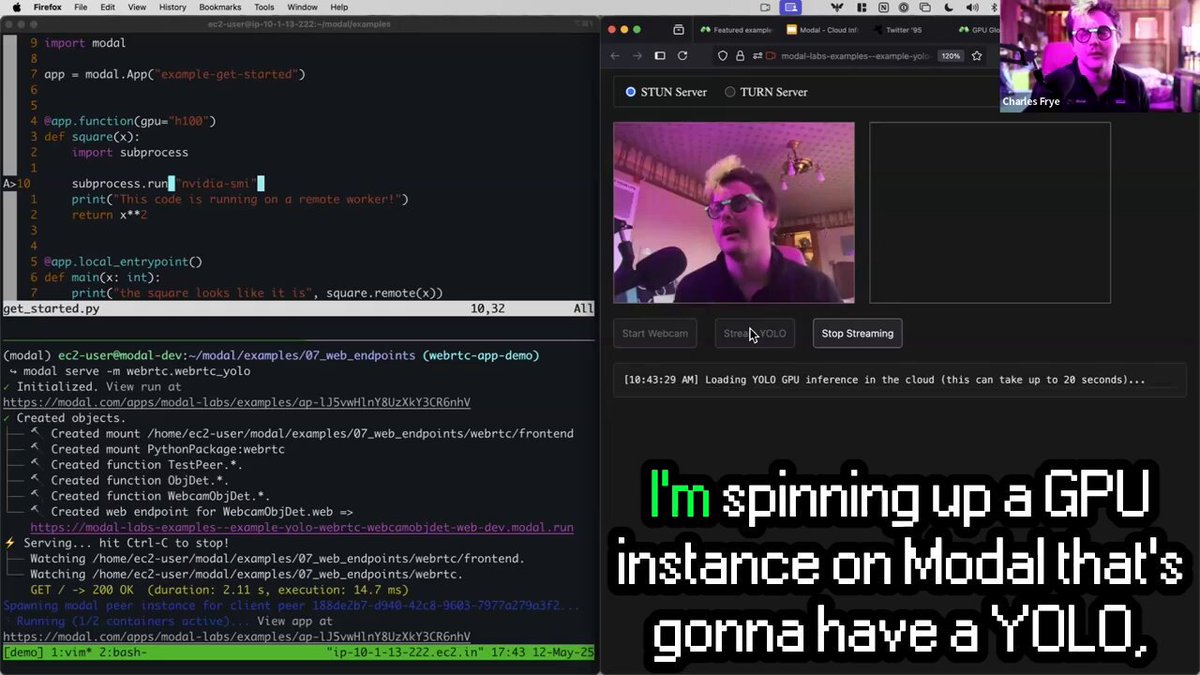Click the '@app.local_entrypoint()' decorator line
Viewport: 1200px width, 675px height.
point(123,262)
